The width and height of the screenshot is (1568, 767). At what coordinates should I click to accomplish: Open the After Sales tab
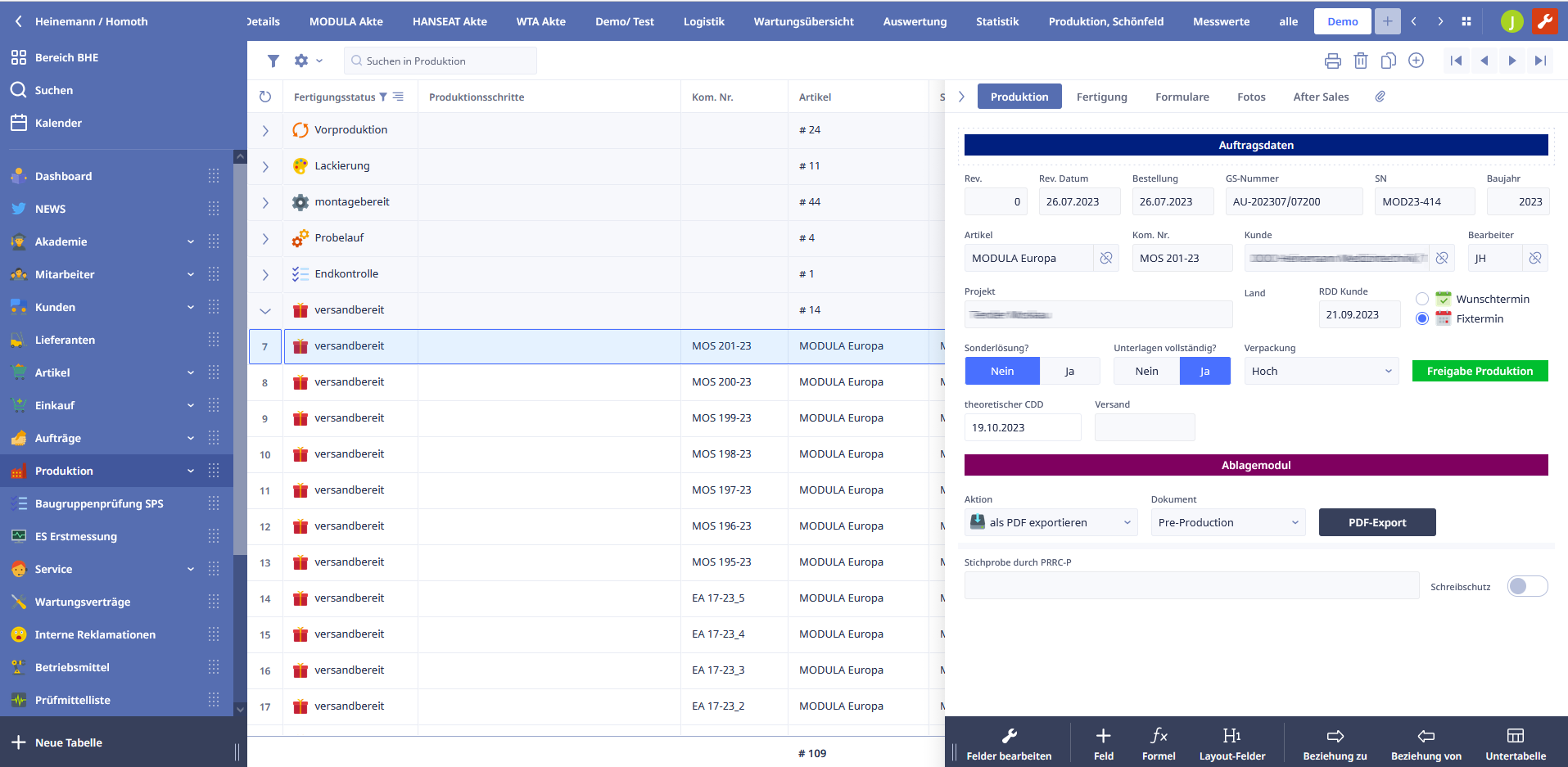[1321, 97]
